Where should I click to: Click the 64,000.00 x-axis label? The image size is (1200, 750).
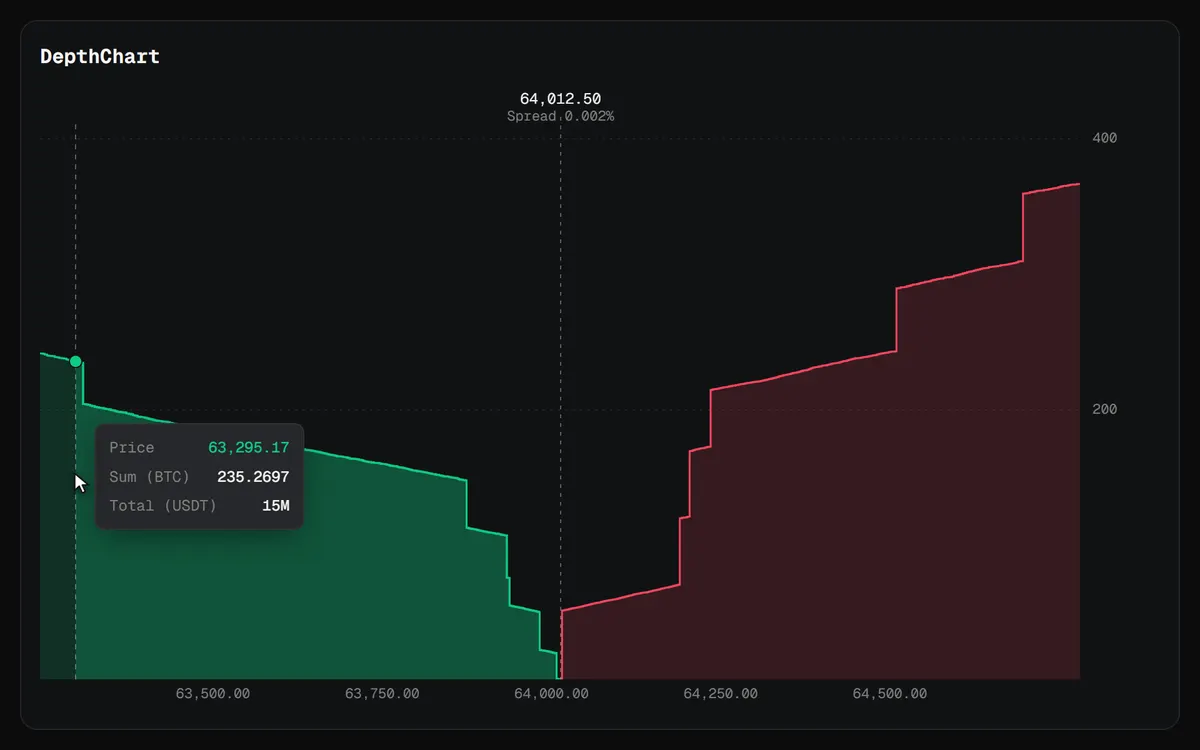(551, 694)
